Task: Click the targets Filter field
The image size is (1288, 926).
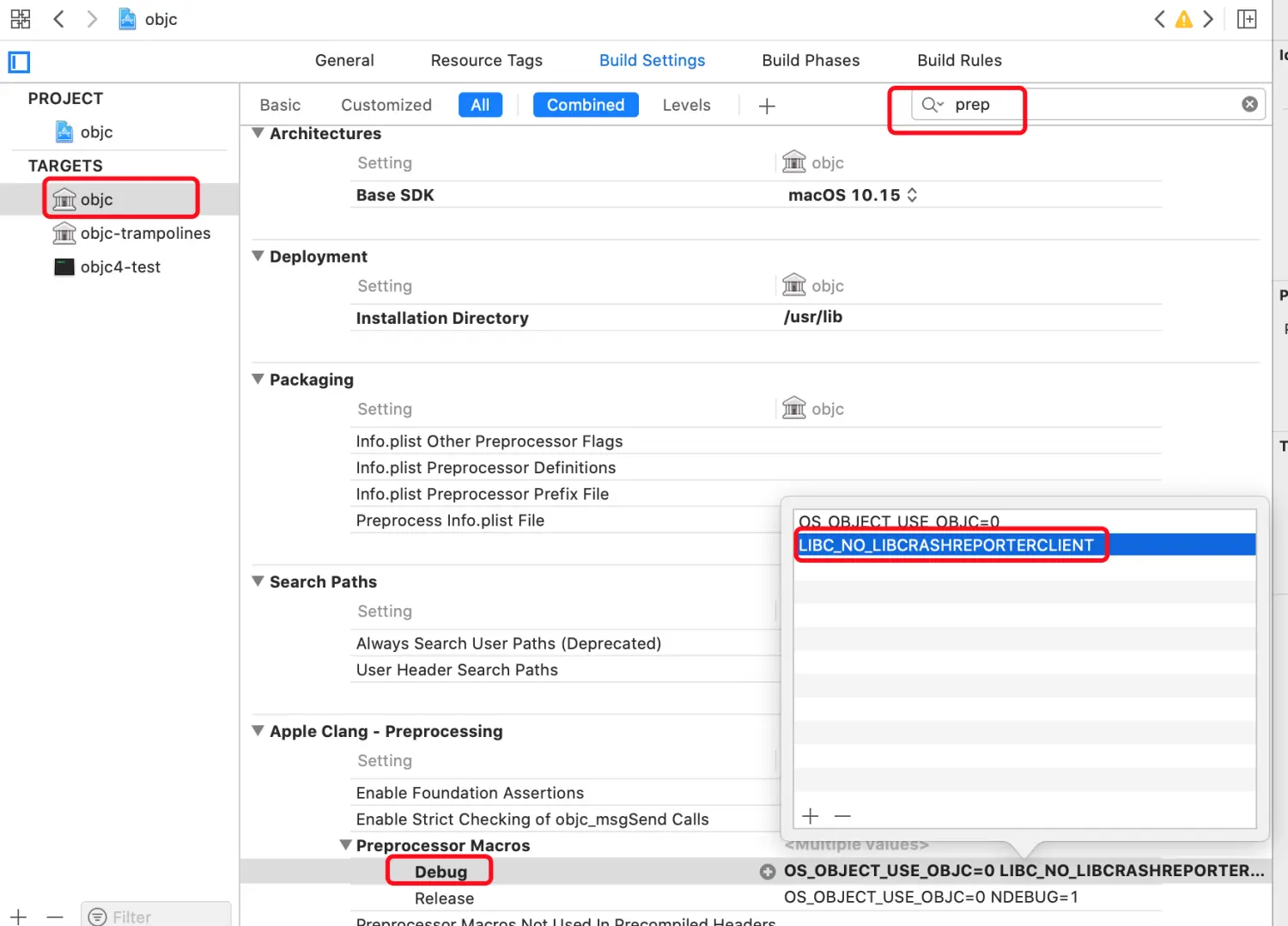Action: click(156, 916)
